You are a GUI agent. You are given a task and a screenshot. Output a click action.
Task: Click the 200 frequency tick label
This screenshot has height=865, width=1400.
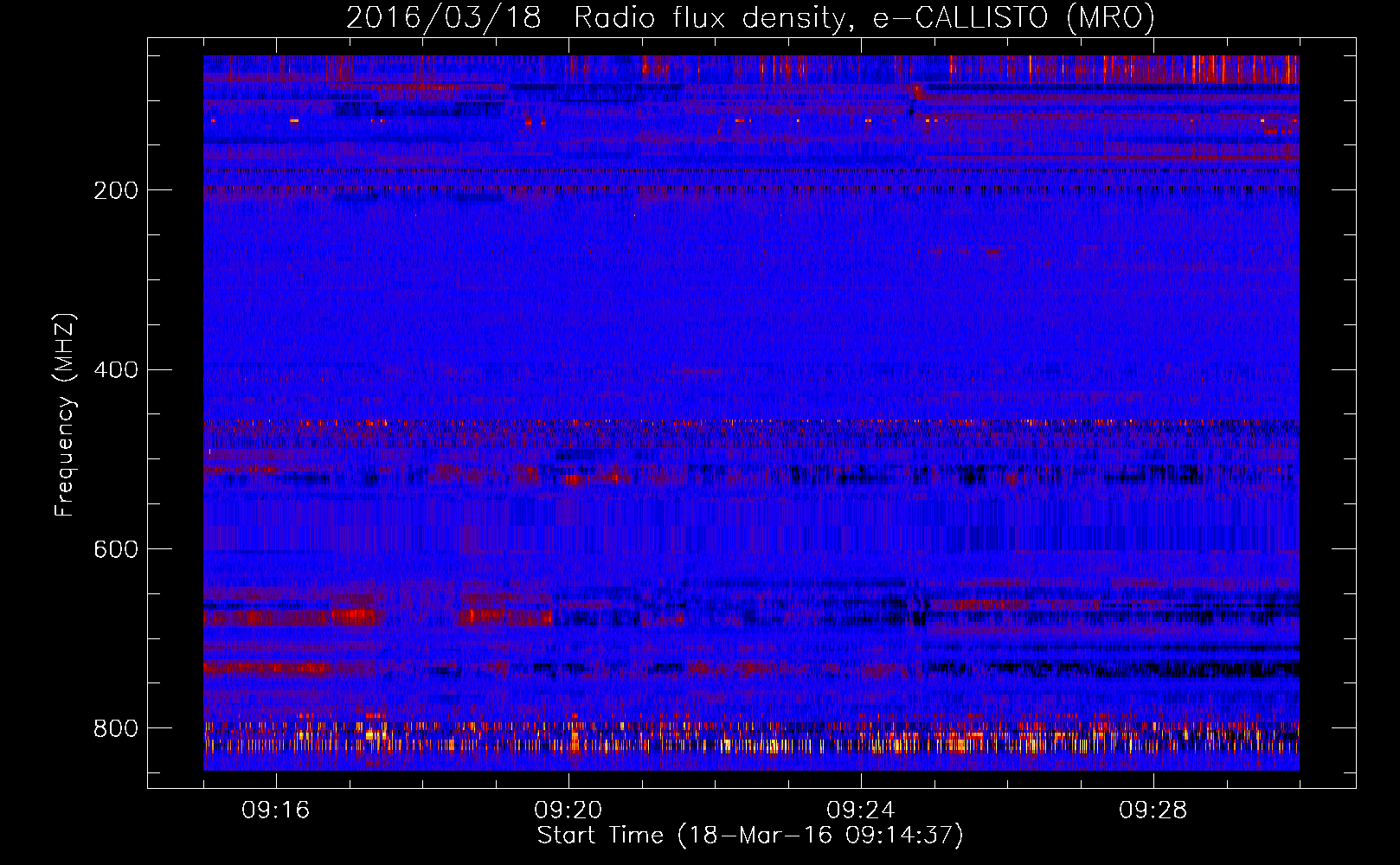pos(116,190)
